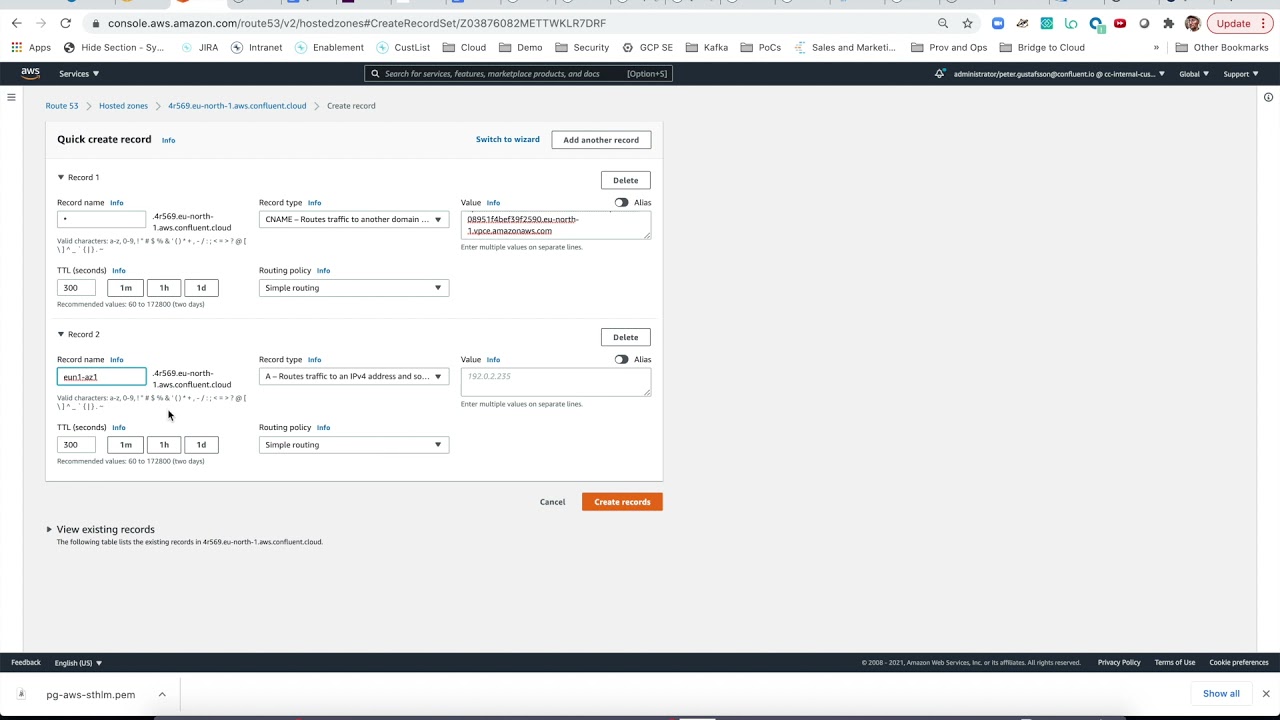Open the info panel icon at right edge
Screen dimensions: 1280x720
(x=1268, y=97)
